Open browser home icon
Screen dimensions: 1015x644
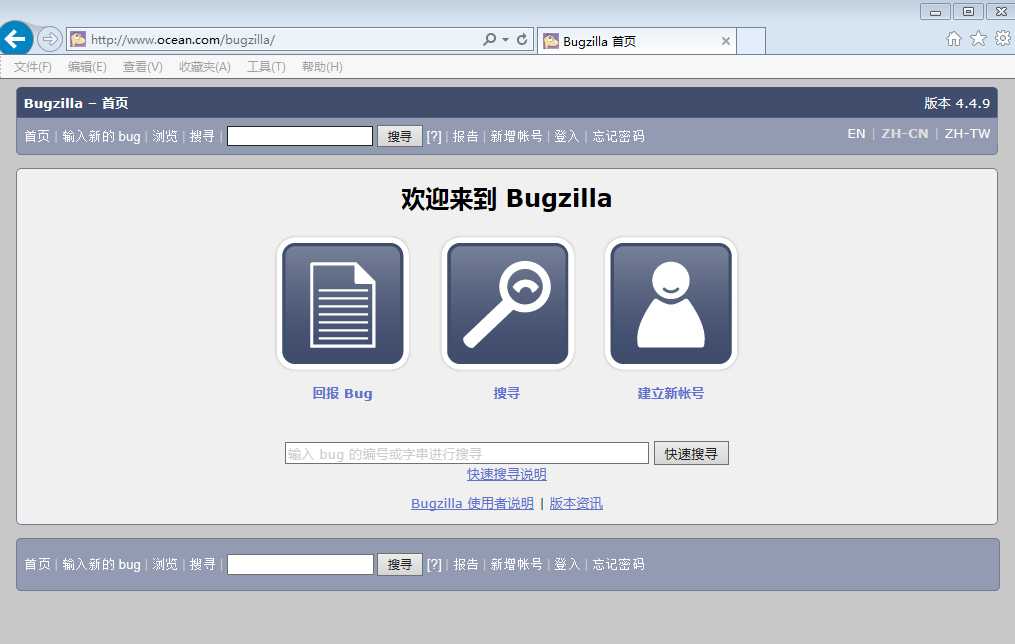click(x=954, y=39)
